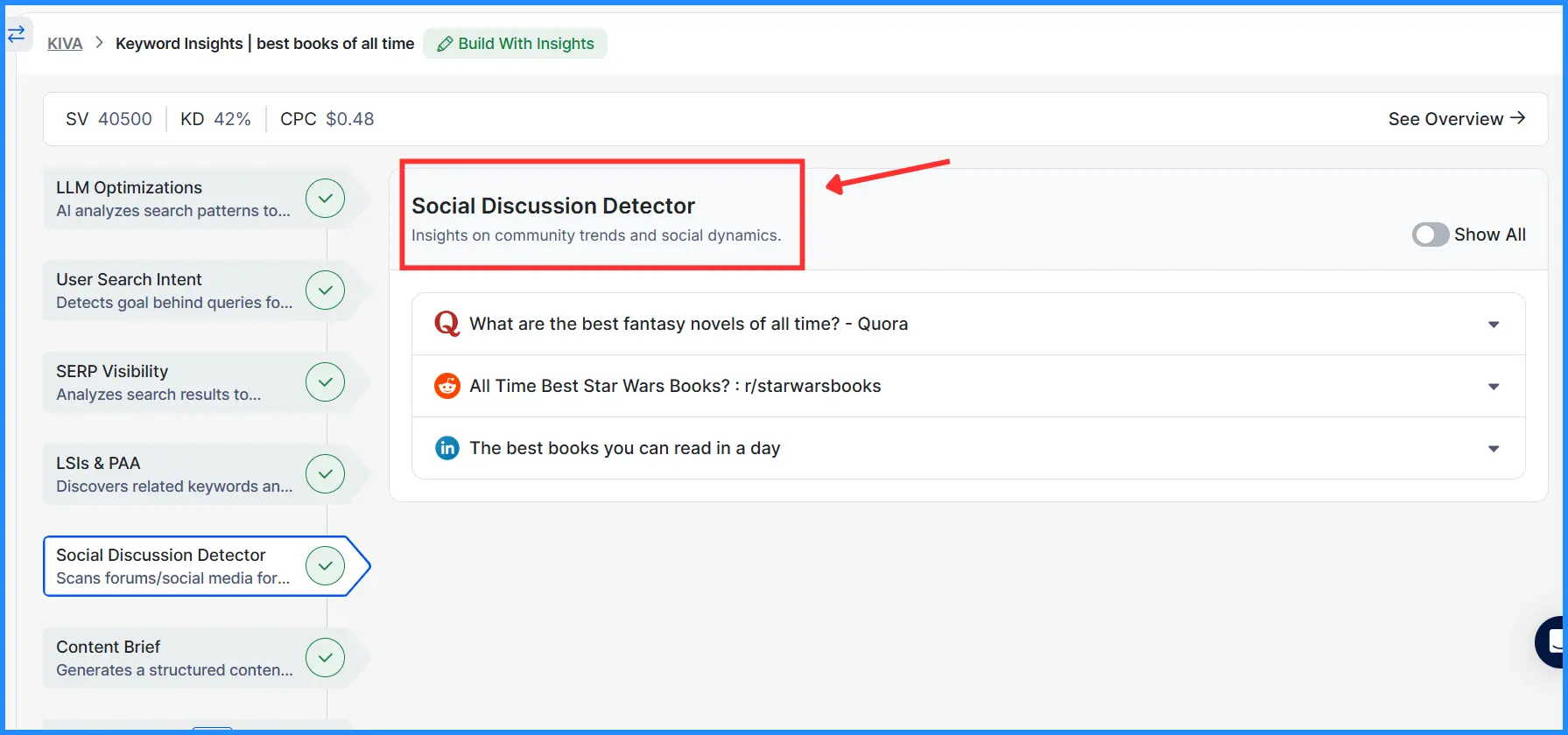Click the KD 42% metric
1568x735 pixels.
click(215, 119)
